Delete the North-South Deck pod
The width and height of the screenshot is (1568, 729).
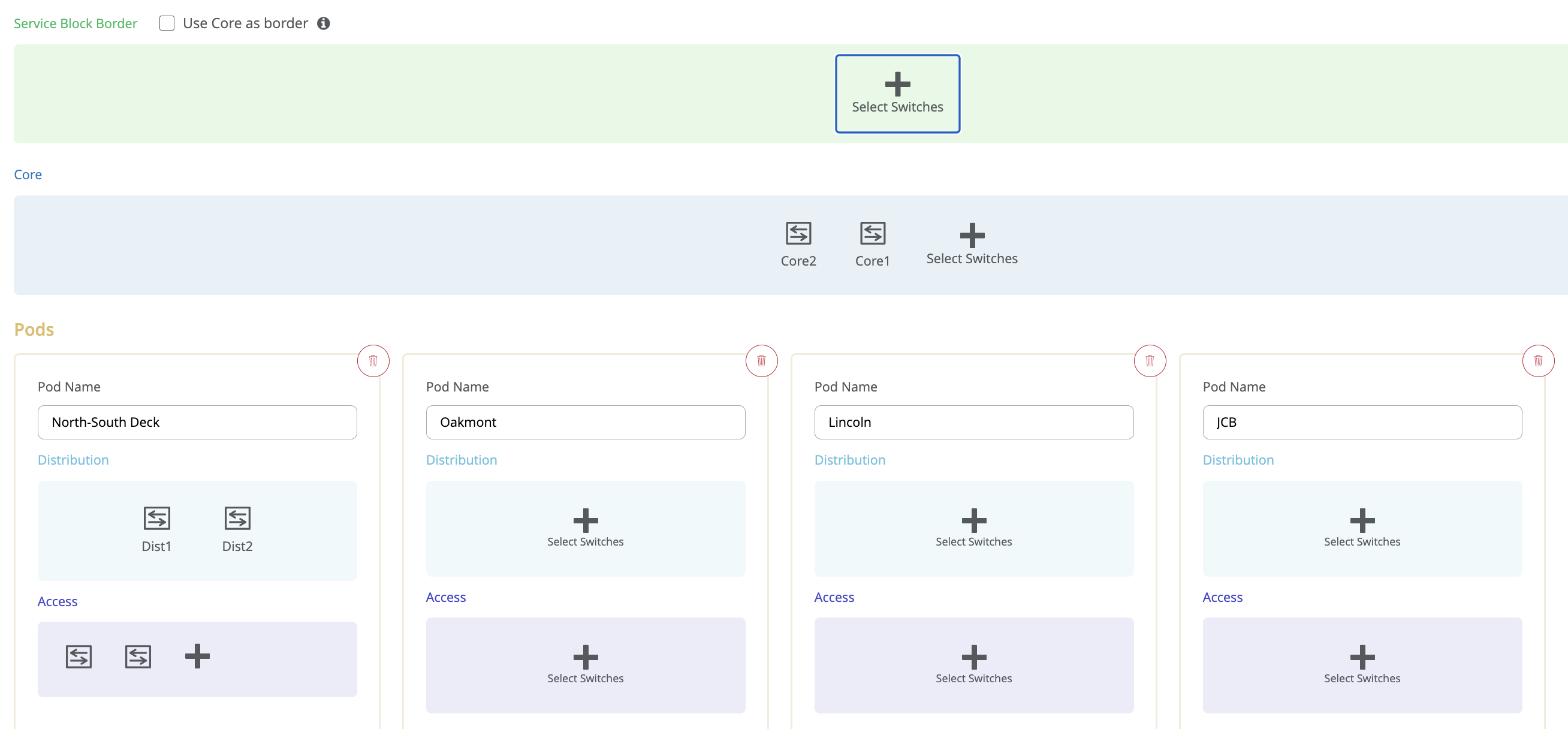[x=373, y=360]
